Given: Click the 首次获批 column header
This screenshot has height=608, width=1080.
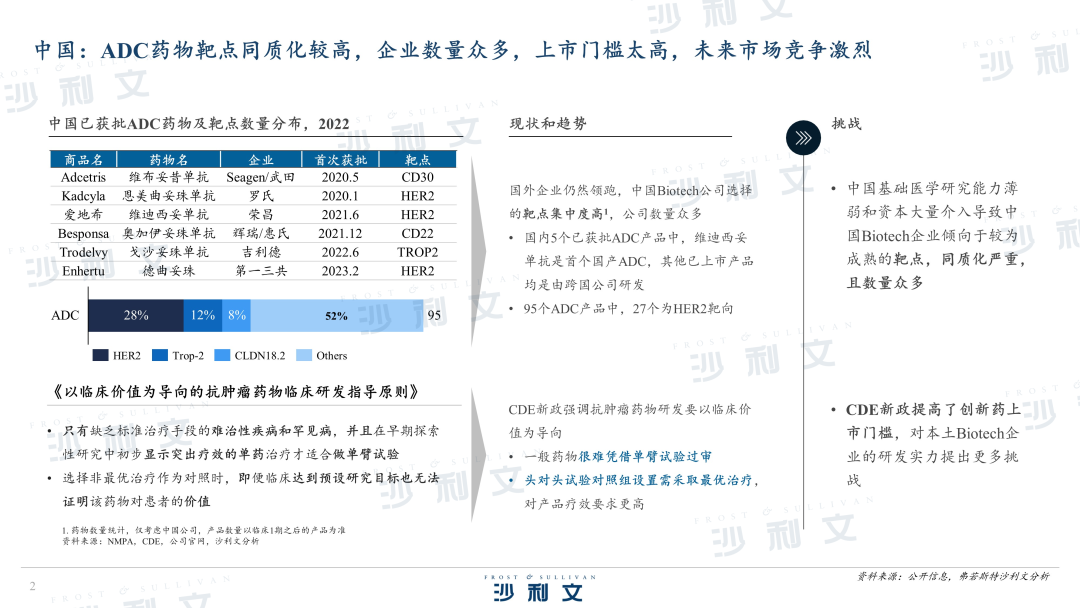Looking at the screenshot, I should (341, 160).
